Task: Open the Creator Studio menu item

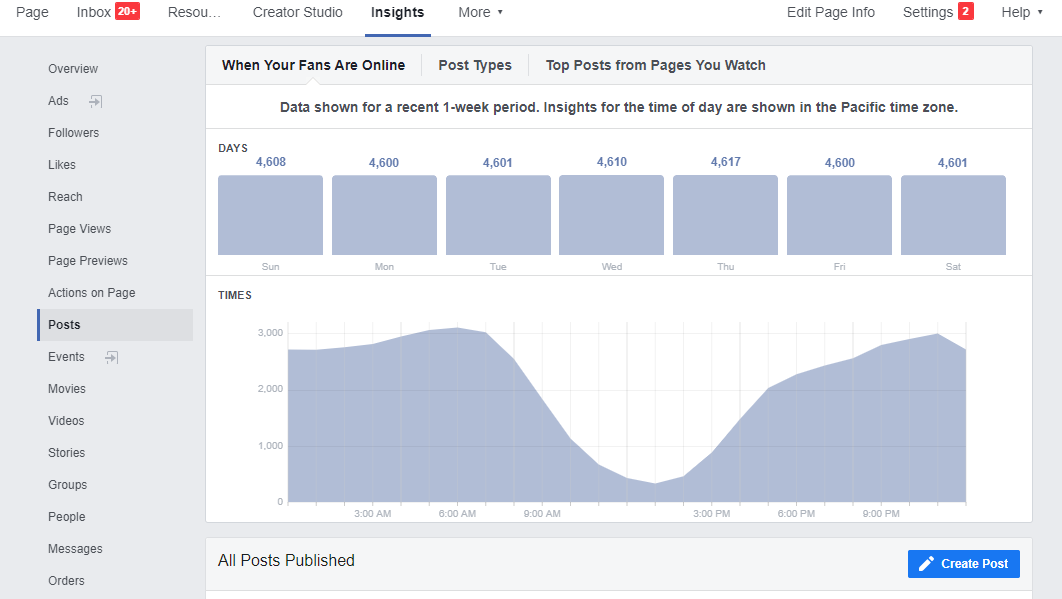Action: click(297, 12)
